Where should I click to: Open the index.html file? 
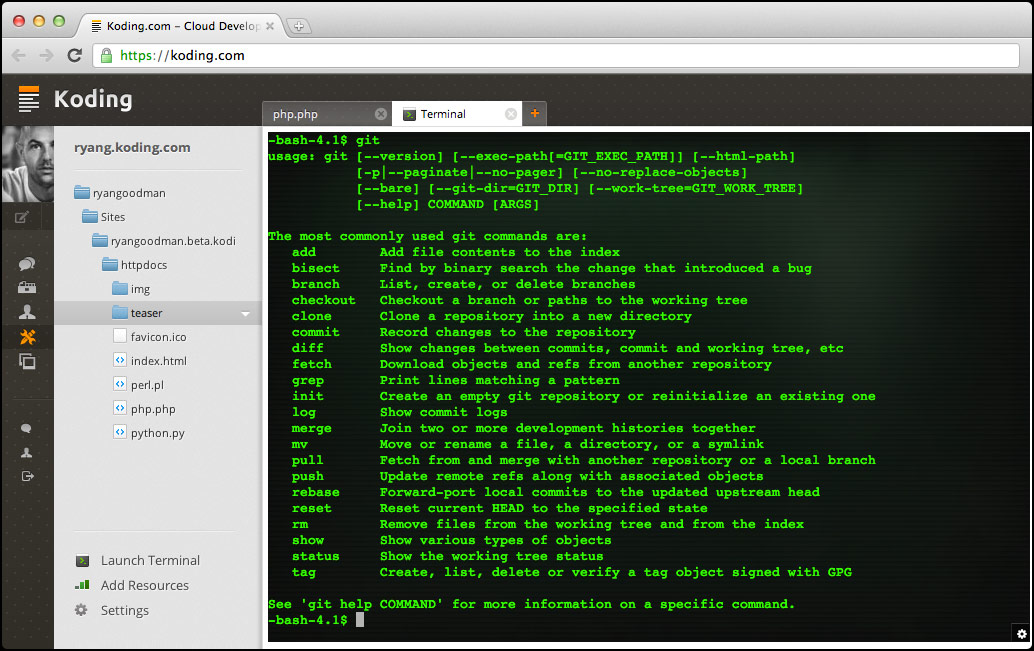pyautogui.click(x=150, y=361)
